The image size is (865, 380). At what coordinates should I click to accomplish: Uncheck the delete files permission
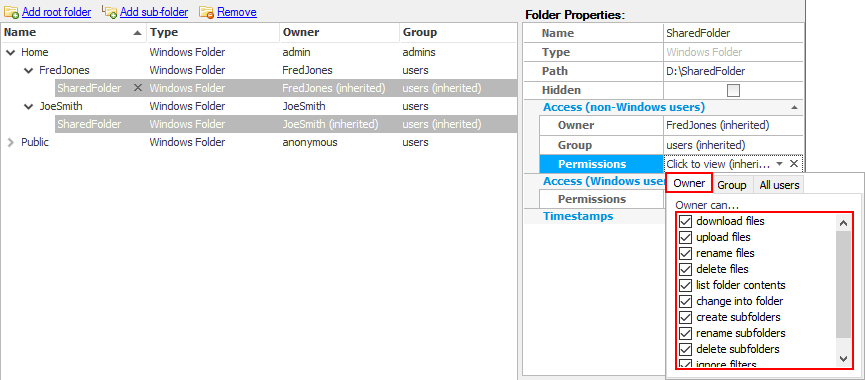click(x=685, y=269)
